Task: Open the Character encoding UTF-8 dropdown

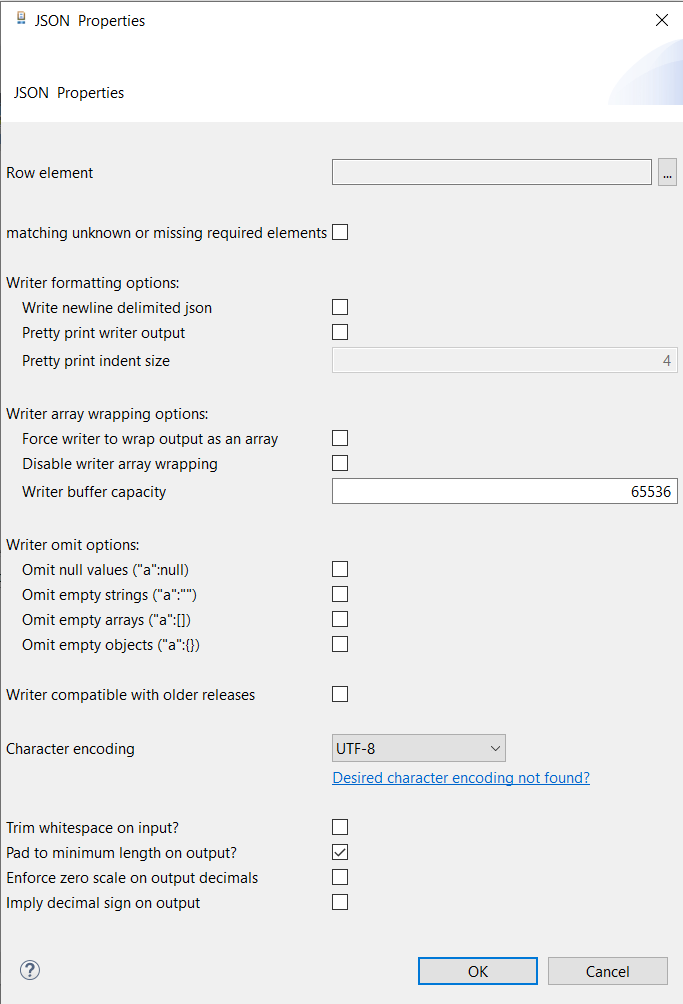Action: pyautogui.click(x=418, y=748)
